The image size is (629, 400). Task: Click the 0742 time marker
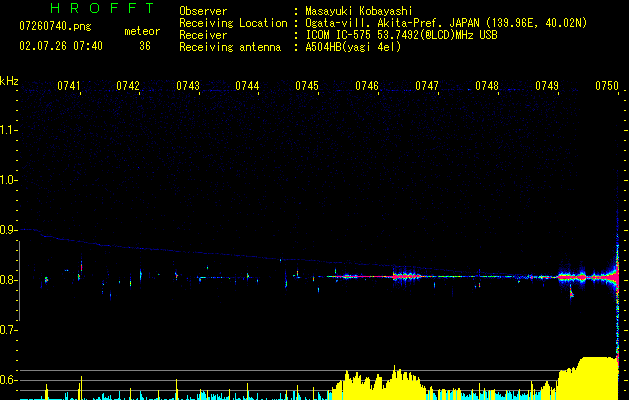(128, 86)
